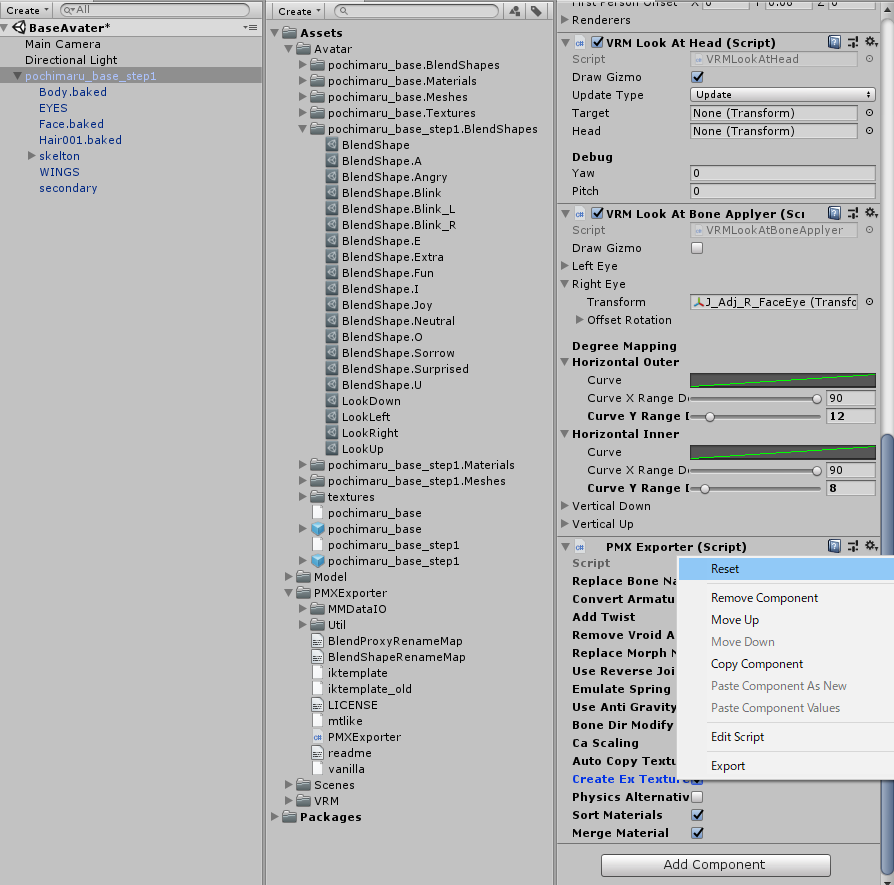Enable Physics Alternative checkbox
Image resolution: width=894 pixels, height=885 pixels.
697,797
